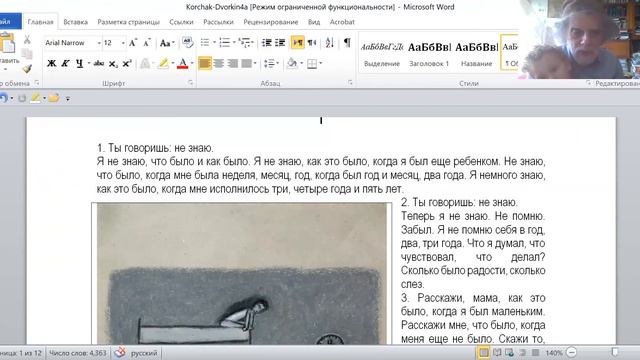Clear formatting with the eraser icon
This screenshot has width=640, height=360.
(x=187, y=42)
